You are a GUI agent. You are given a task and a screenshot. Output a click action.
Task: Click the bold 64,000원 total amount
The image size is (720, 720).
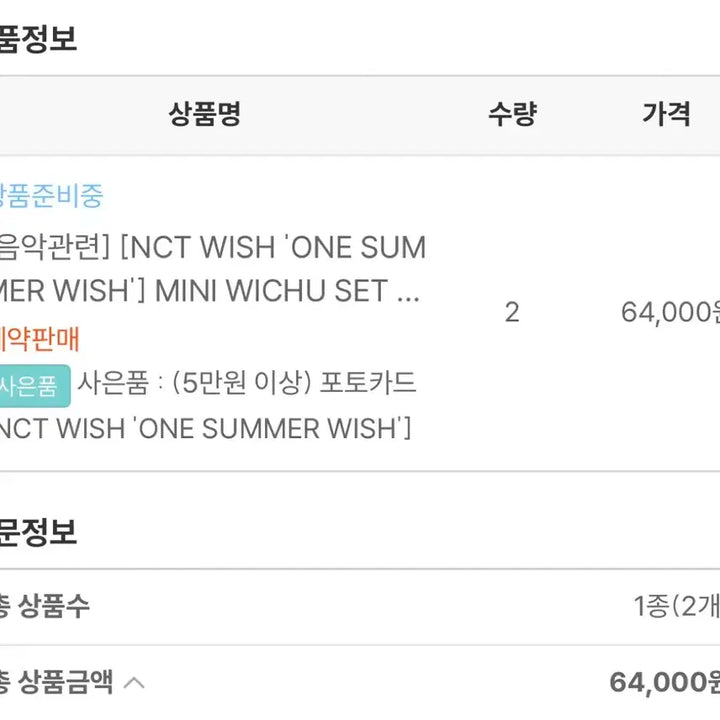[x=664, y=683]
